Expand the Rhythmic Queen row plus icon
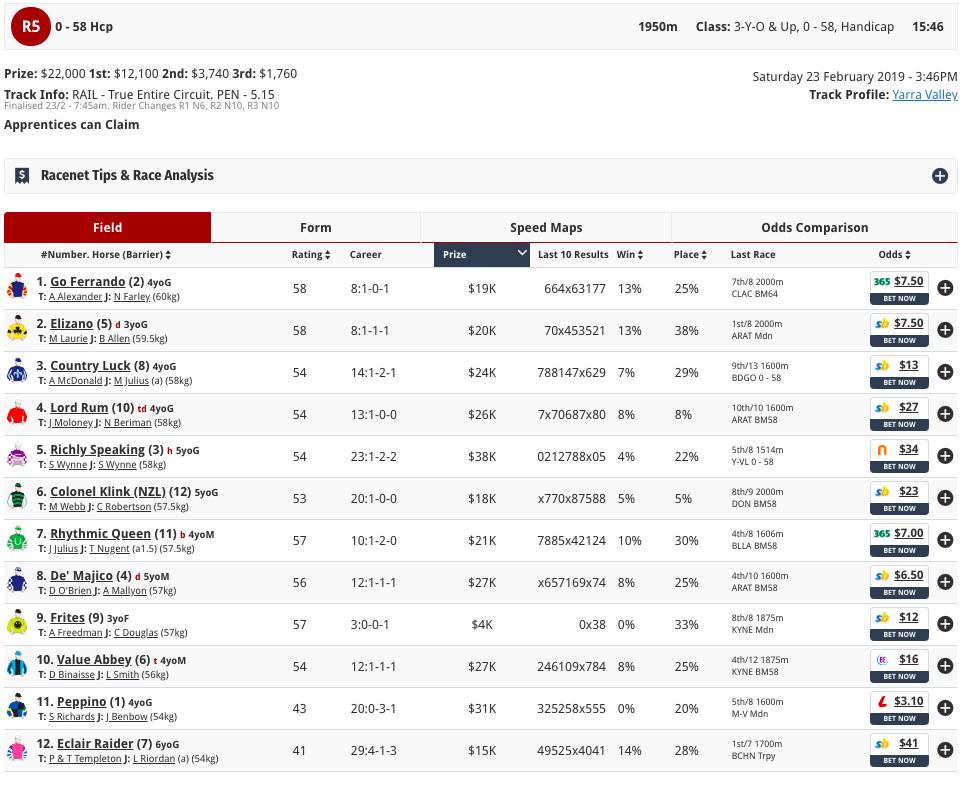Image resolution: width=972 pixels, height=788 pixels. tap(945, 540)
